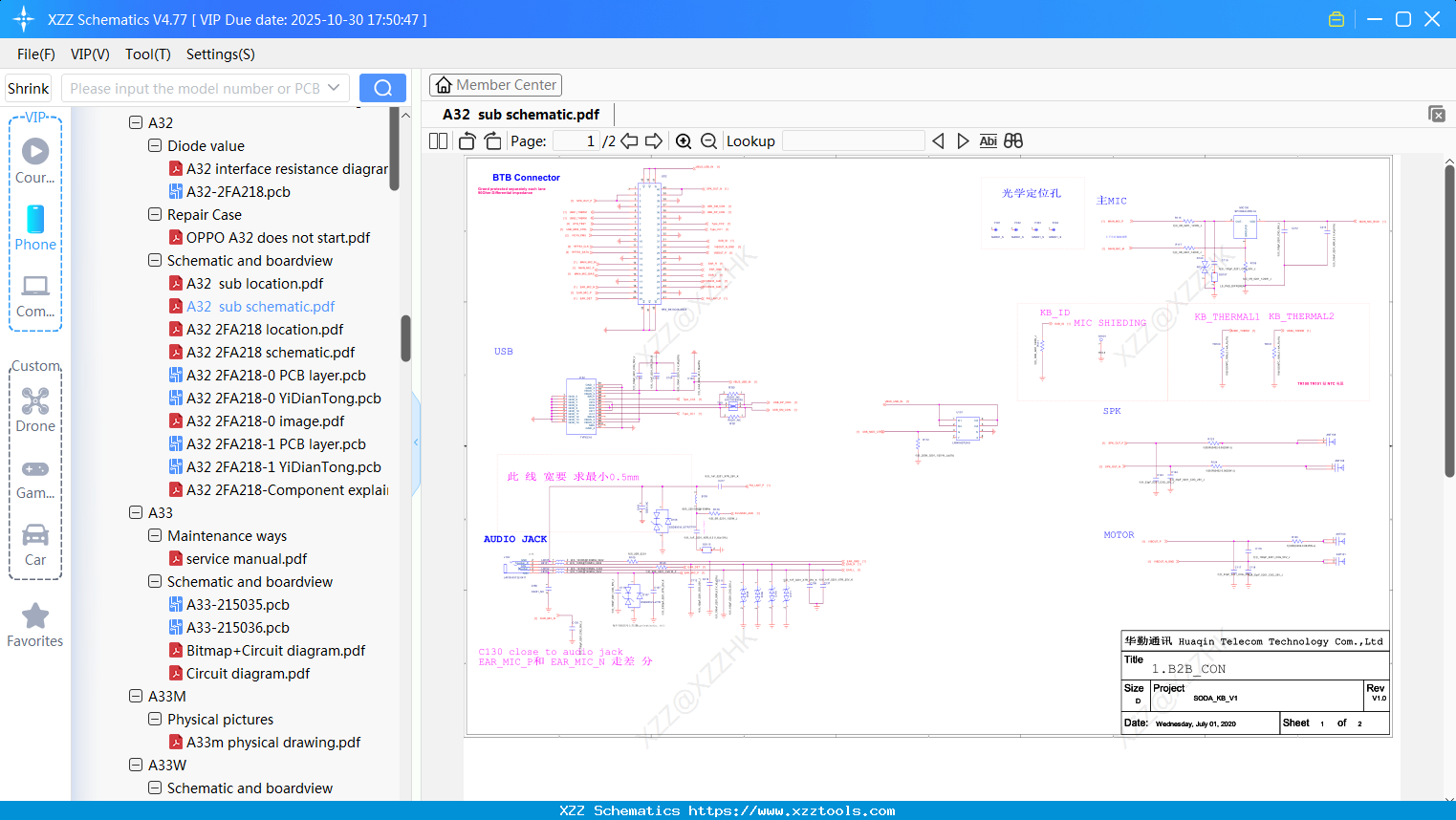
Task: Zoom out of the schematic
Action: coord(708,141)
